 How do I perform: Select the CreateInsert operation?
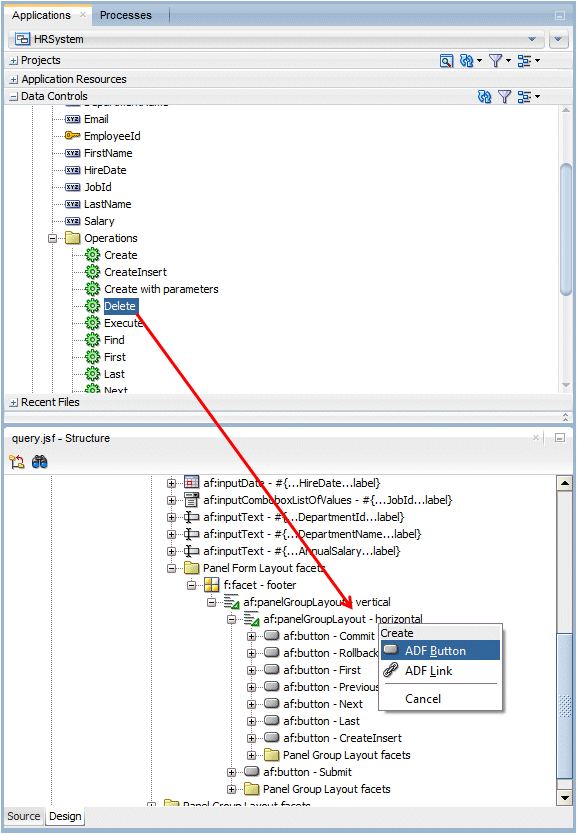(x=135, y=272)
